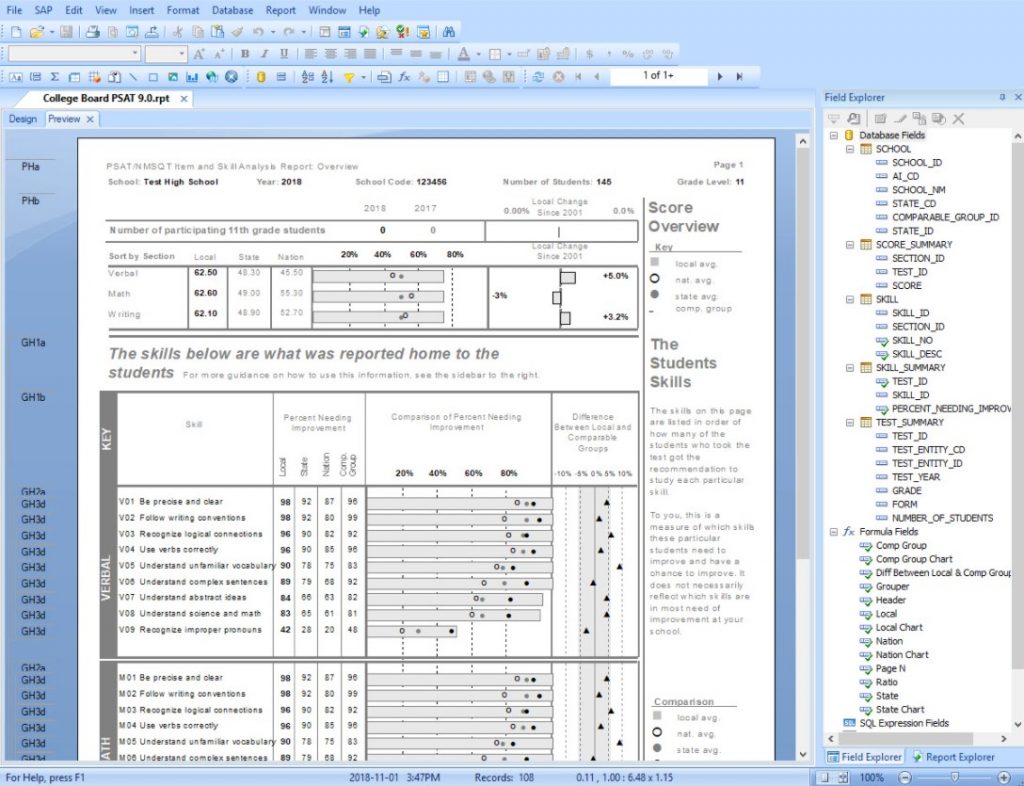The width and height of the screenshot is (1024, 786).
Task: Go to next page arrow
Action: tap(719, 76)
